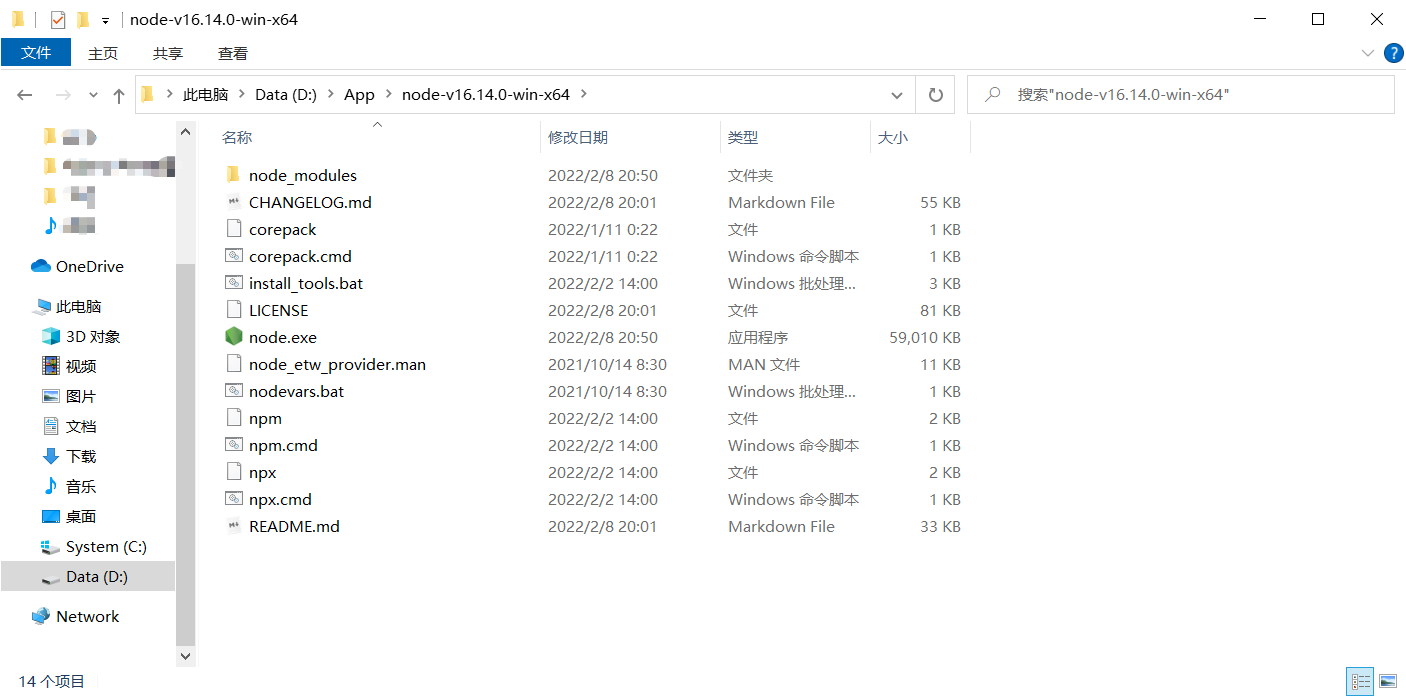
Task: Expand chevron after App in address bar
Action: click(x=388, y=95)
